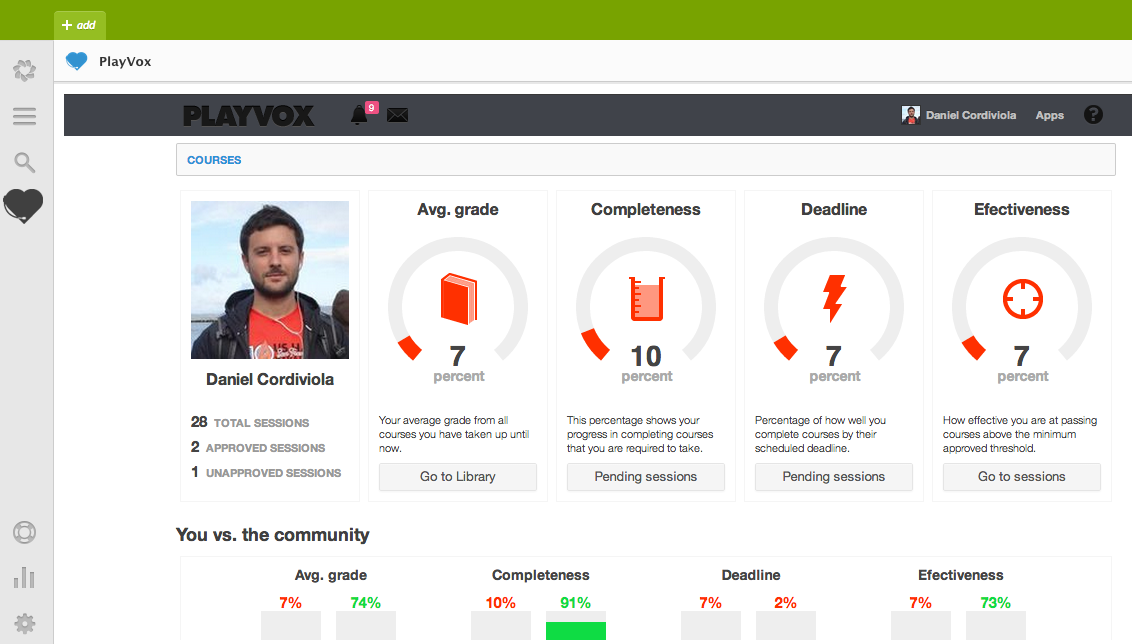1132x644 pixels.
Task: Select the COURSES breadcrumb link
Action: coord(214,160)
